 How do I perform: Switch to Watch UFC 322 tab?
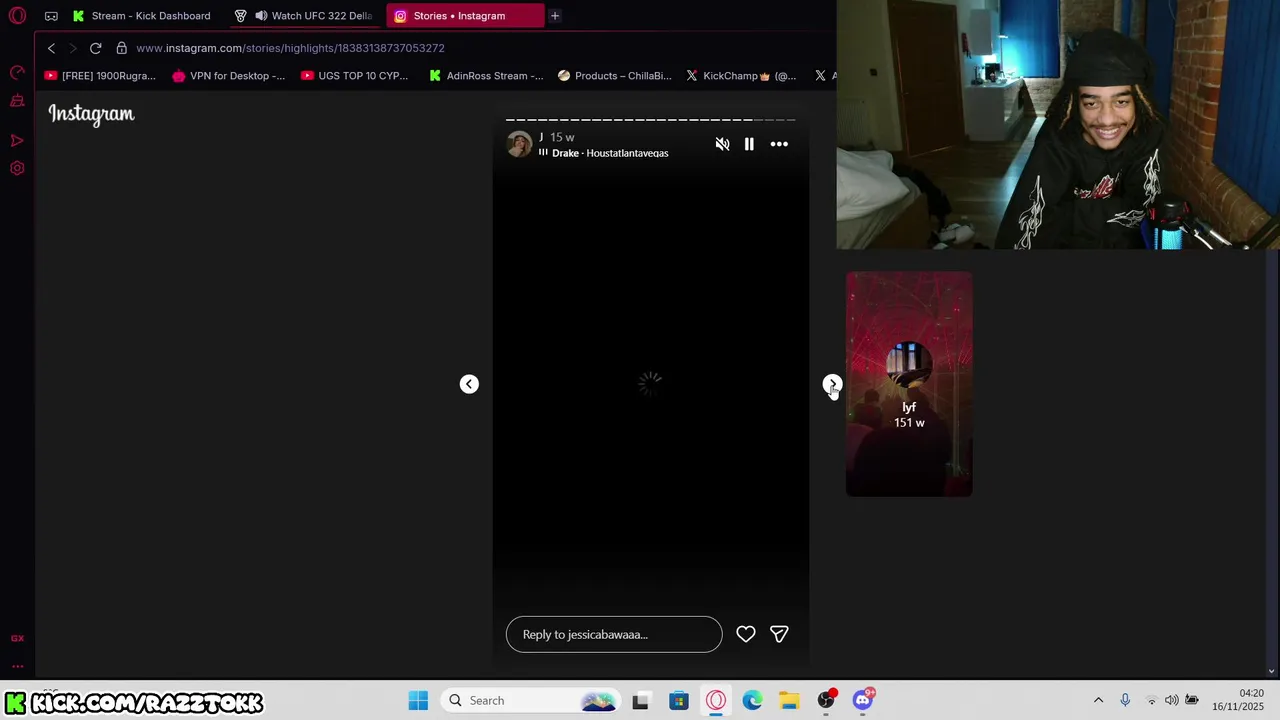coord(306,16)
